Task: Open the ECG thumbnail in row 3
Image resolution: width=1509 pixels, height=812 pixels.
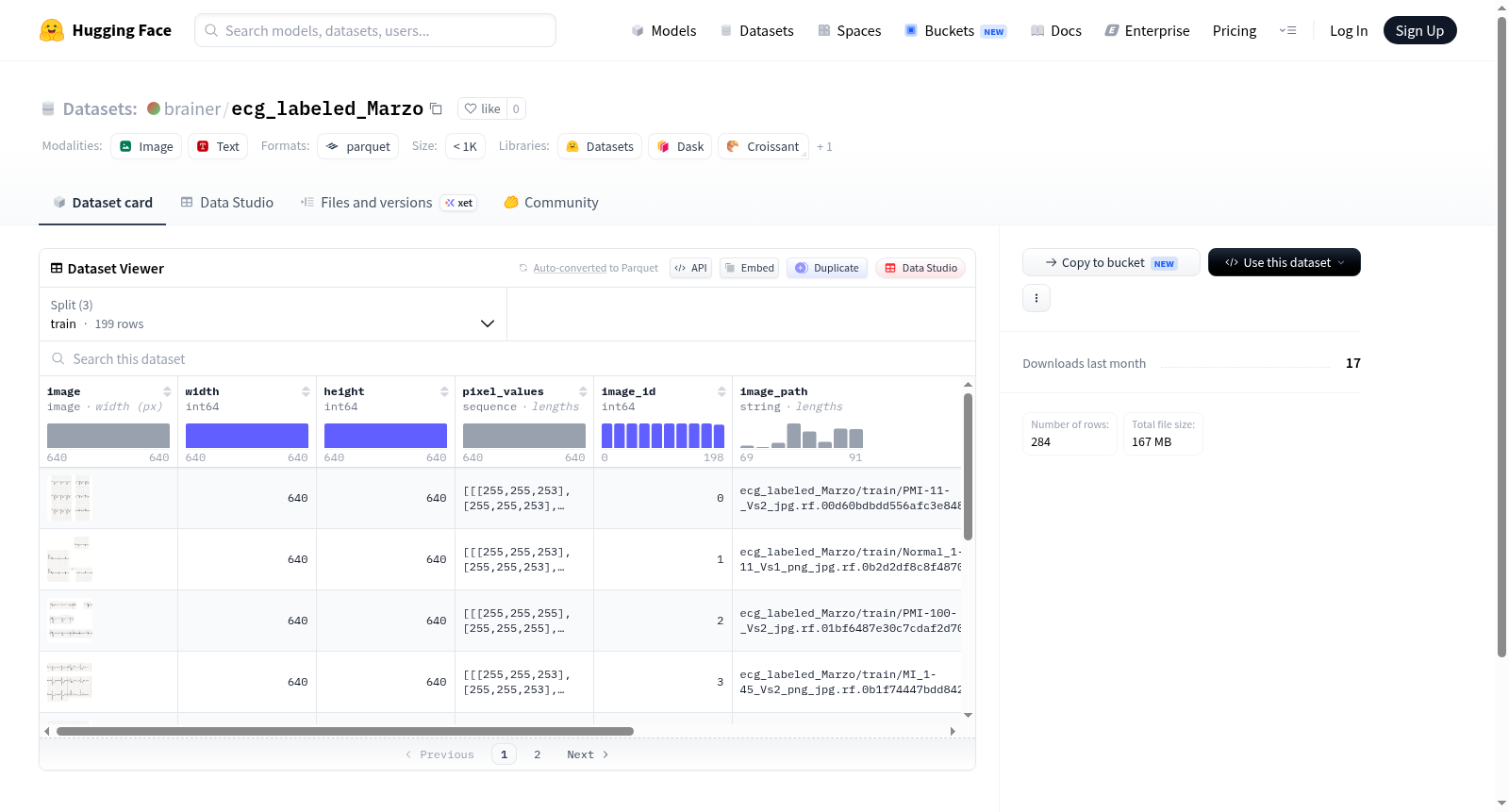Action: click(70, 682)
